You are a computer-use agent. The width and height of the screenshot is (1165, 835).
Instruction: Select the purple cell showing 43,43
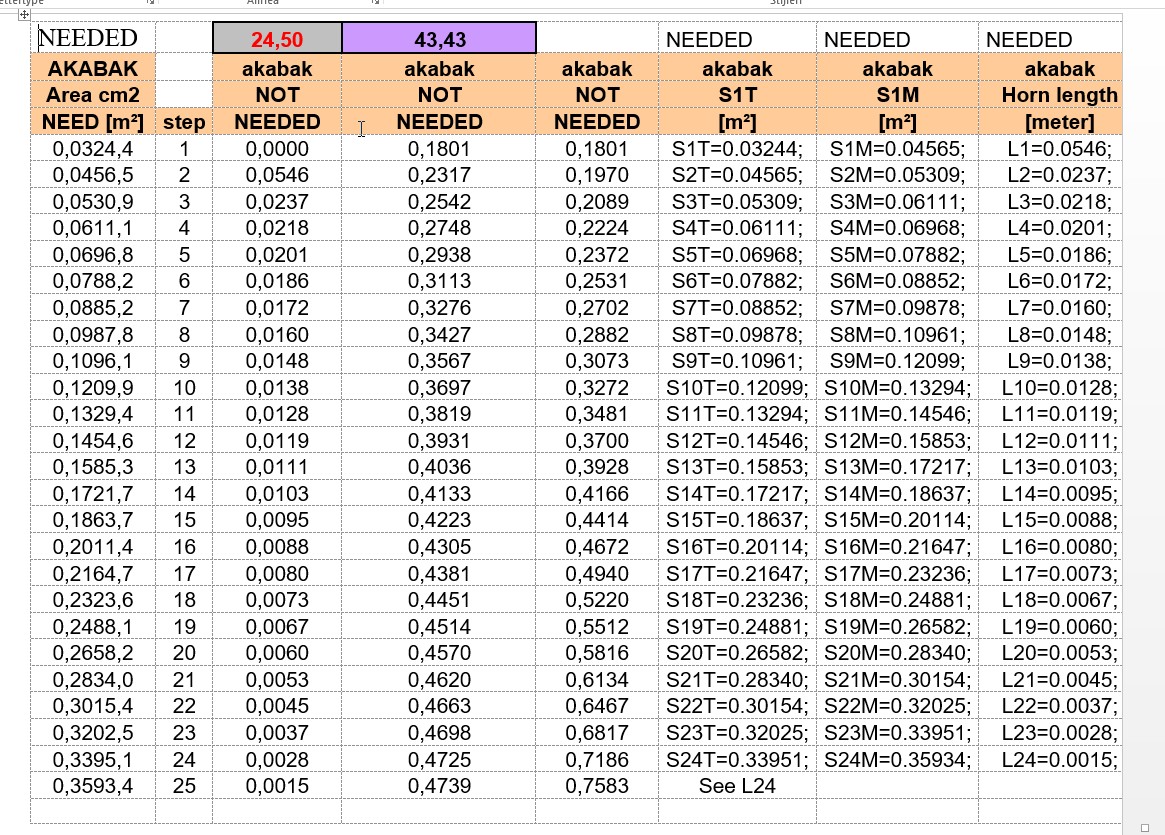pos(439,38)
